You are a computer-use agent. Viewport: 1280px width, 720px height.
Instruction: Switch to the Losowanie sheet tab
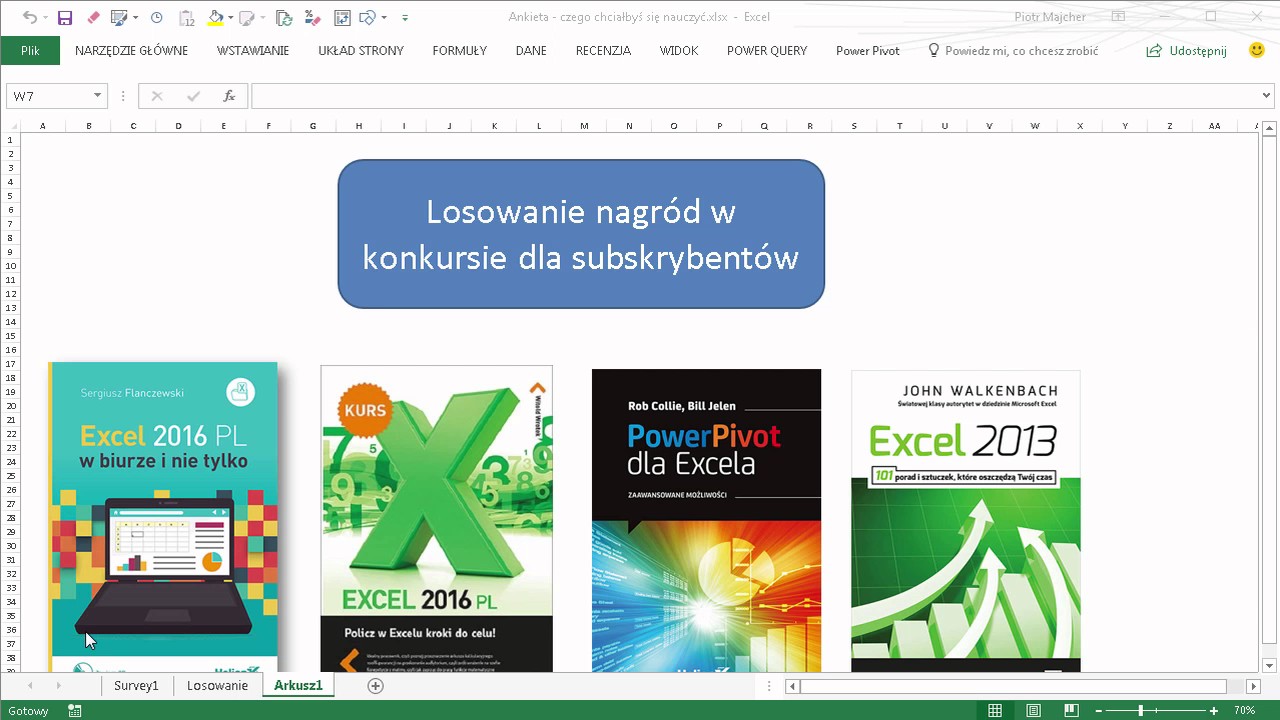[217, 685]
